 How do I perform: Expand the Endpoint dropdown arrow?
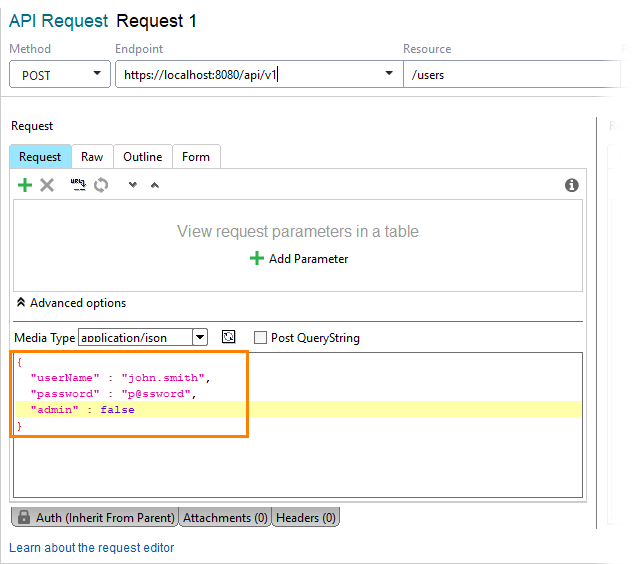(389, 73)
